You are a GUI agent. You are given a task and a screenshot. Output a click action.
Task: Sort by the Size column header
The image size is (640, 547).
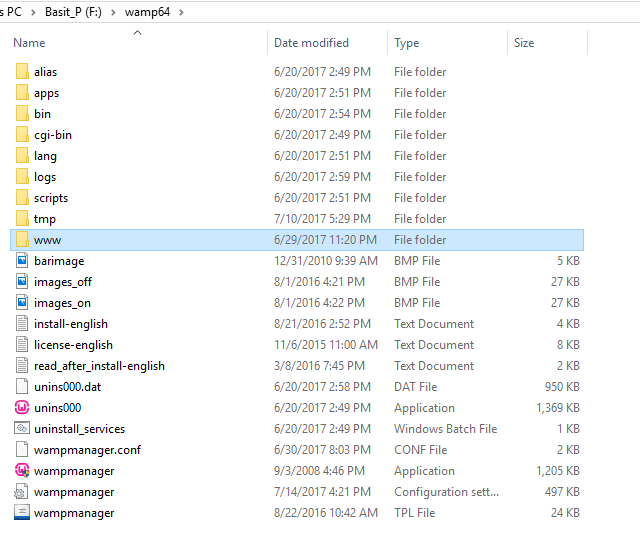pyautogui.click(x=524, y=43)
